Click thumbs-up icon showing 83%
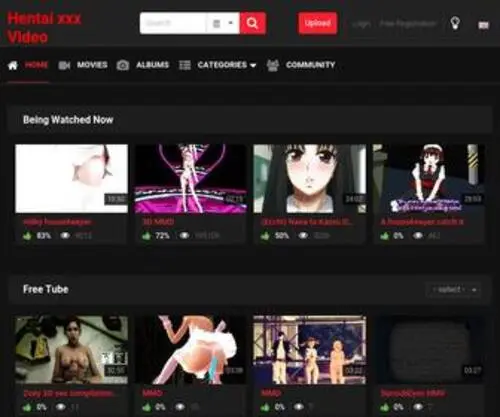Viewport: 500px width, 417px height. [27, 236]
